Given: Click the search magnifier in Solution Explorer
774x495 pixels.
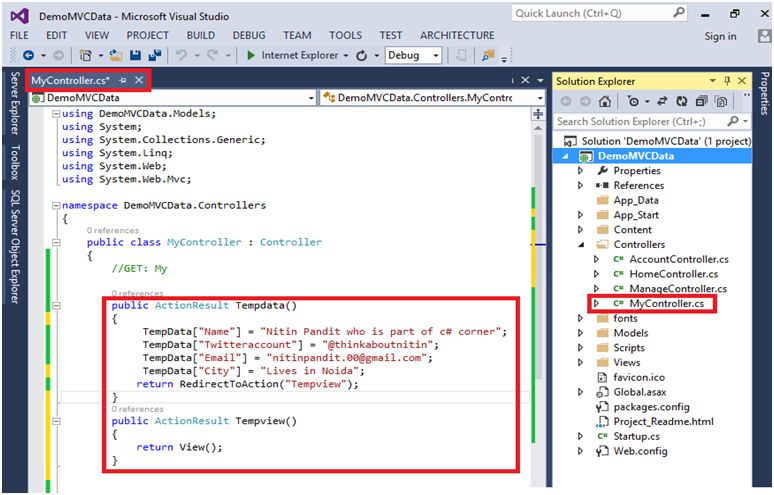Looking at the screenshot, I should 733,121.
